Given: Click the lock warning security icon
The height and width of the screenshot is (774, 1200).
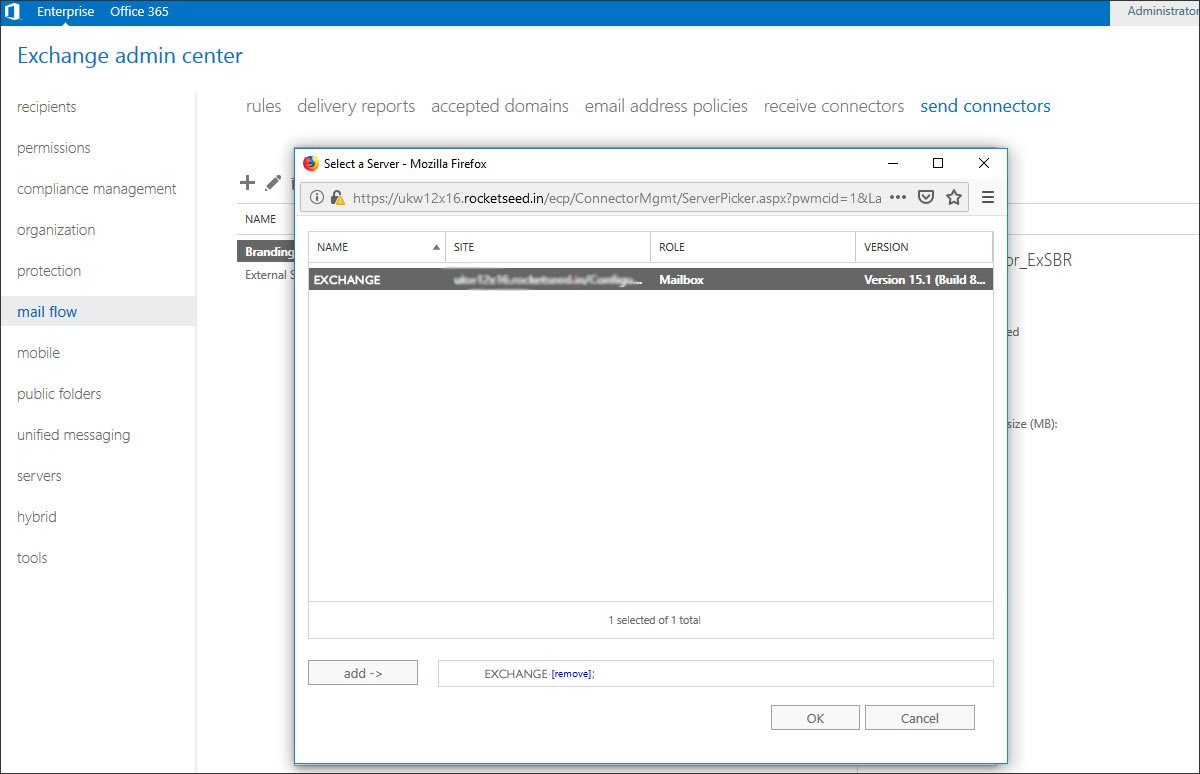Looking at the screenshot, I should (337, 198).
